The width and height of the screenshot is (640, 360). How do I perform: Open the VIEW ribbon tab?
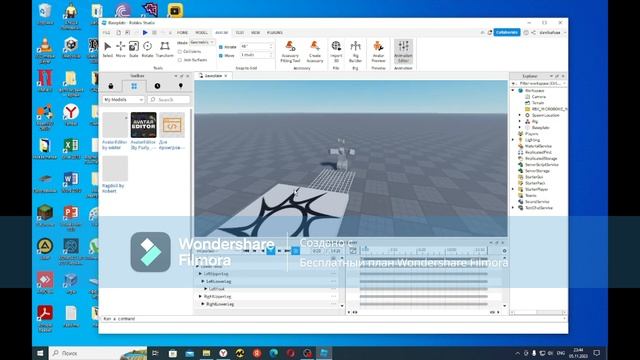click(x=256, y=33)
